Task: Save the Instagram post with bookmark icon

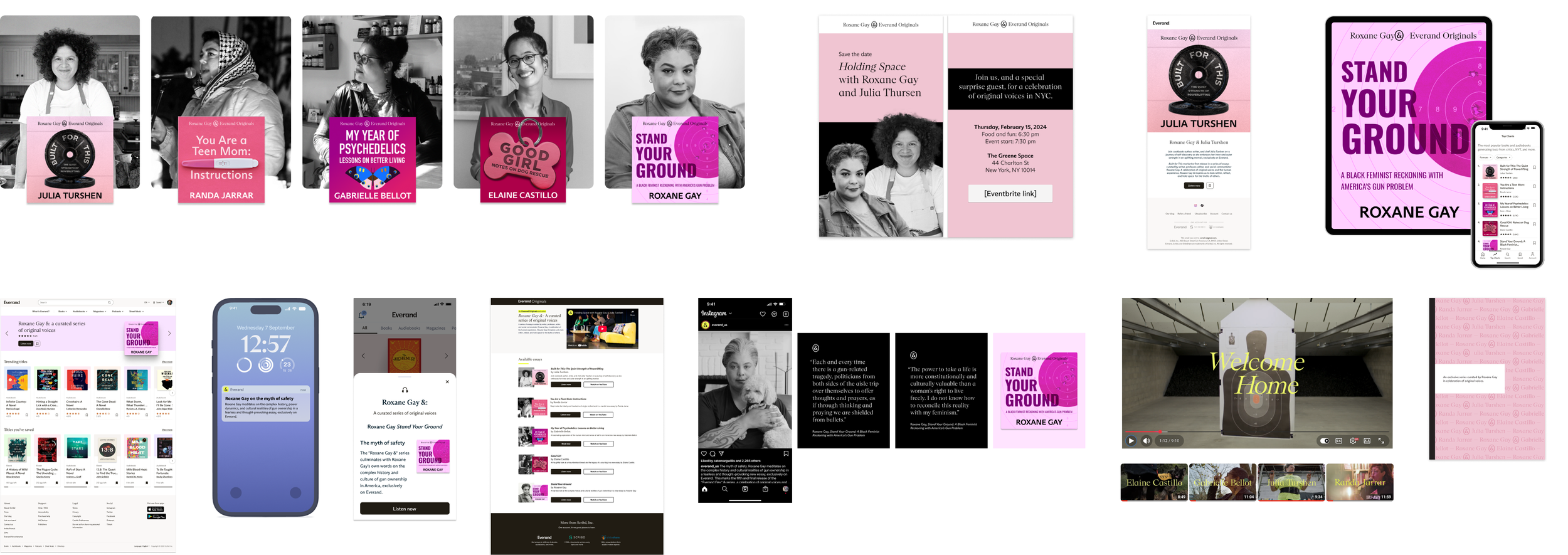Action: [x=786, y=453]
